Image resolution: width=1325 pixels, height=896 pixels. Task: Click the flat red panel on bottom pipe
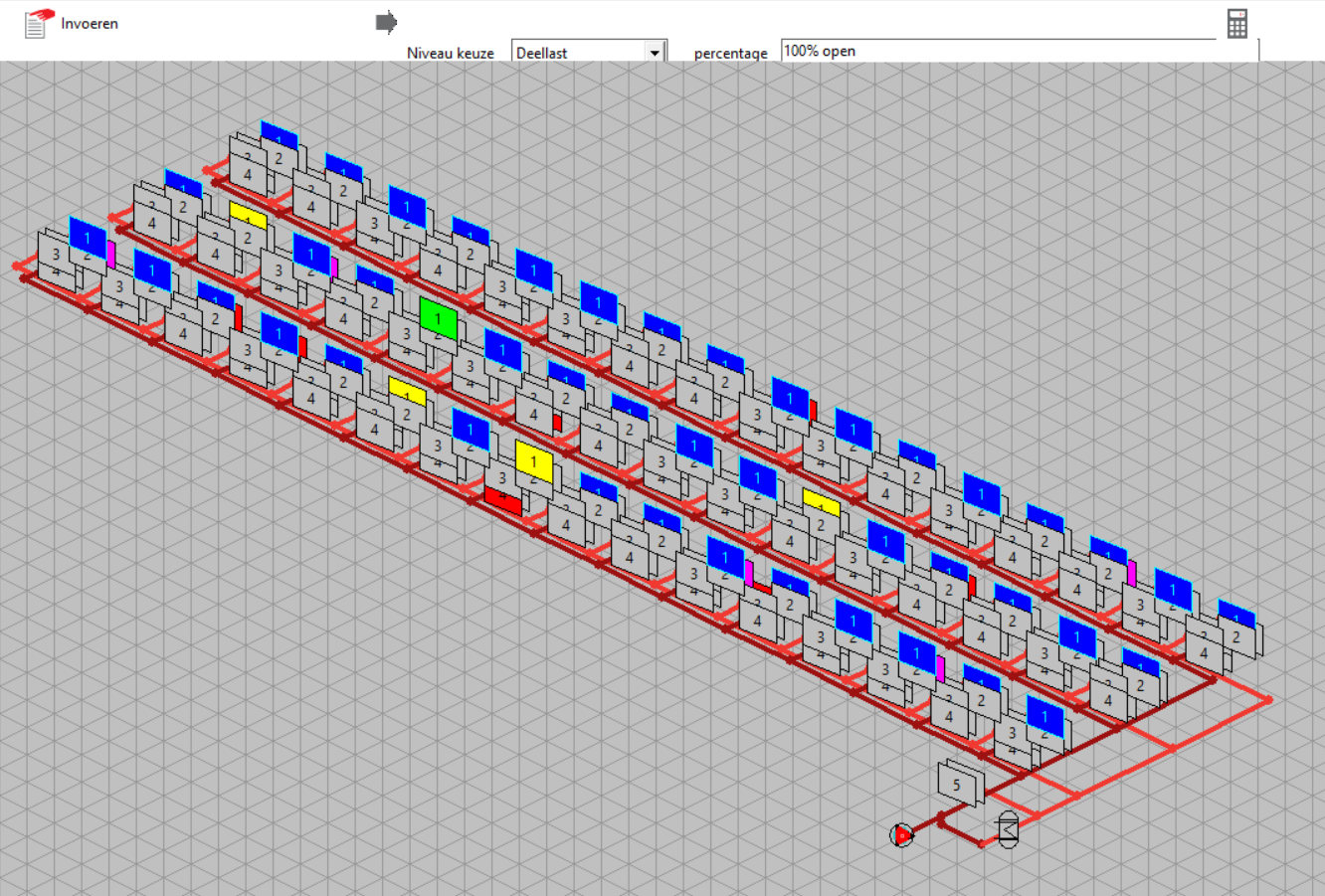coord(503,501)
